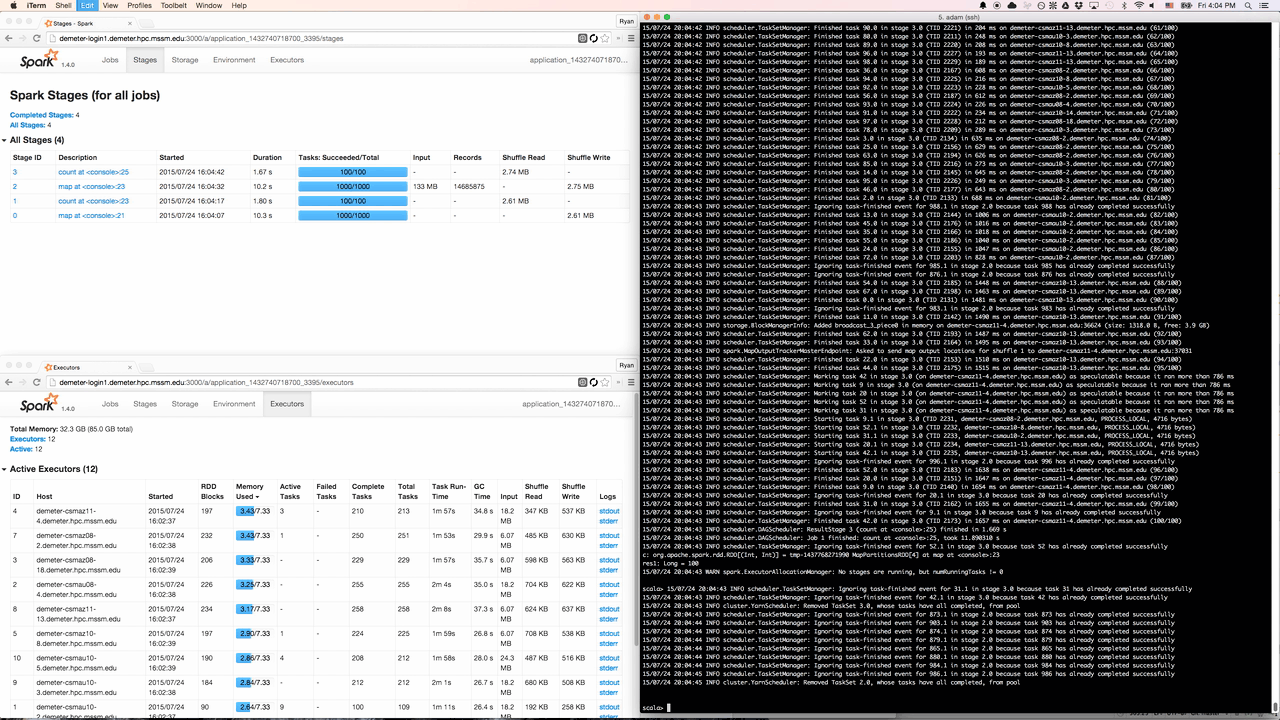This screenshot has width=1280, height=720.
Task: Click the host demeter-csmau10-5.demeter.hpc.mssm.edu
Action: coord(76,662)
